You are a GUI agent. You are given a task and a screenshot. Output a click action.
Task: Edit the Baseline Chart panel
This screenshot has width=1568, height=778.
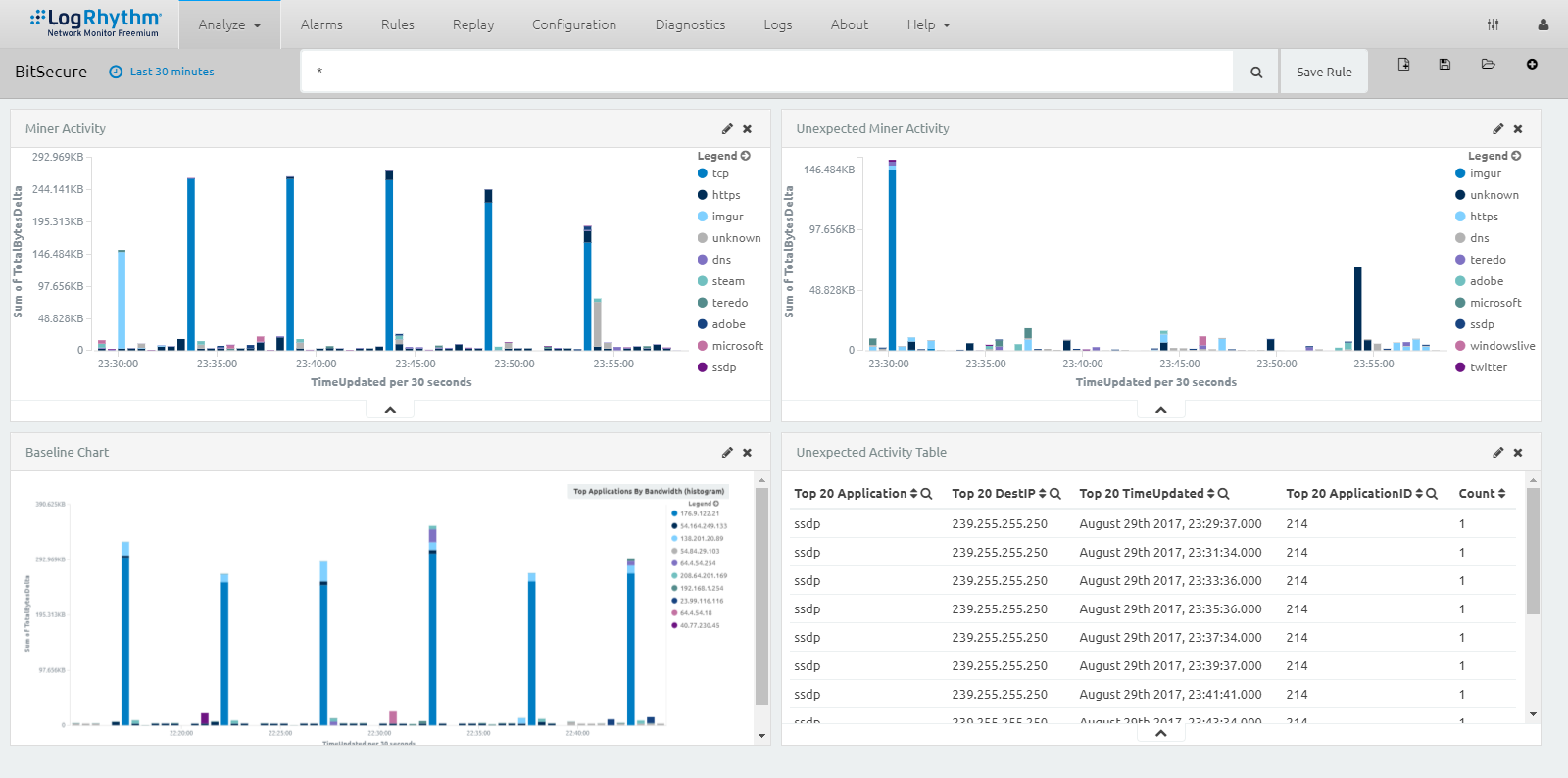[727, 452]
